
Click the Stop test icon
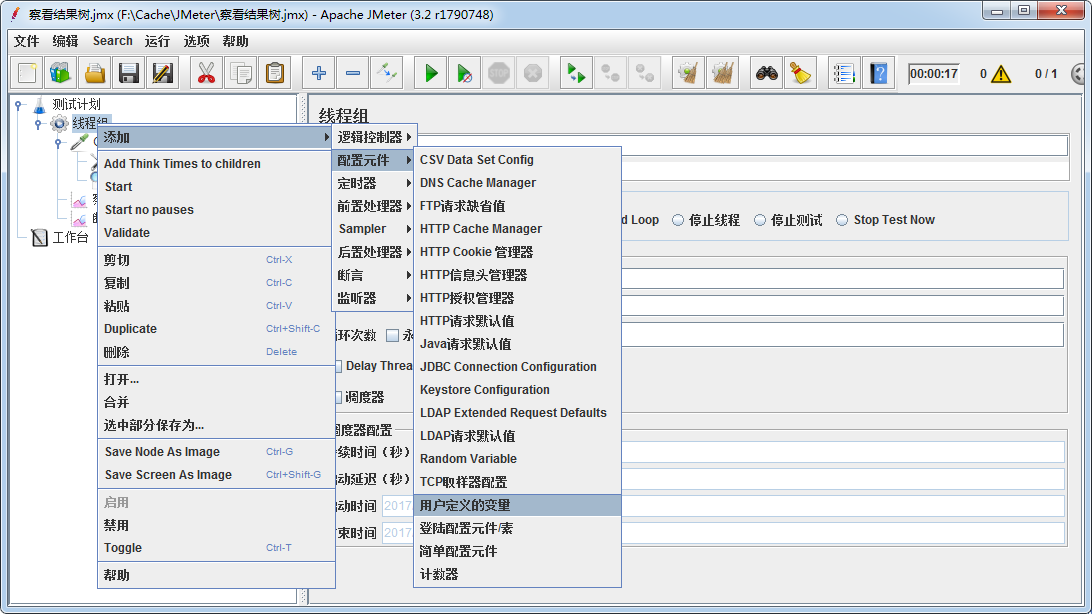499,73
